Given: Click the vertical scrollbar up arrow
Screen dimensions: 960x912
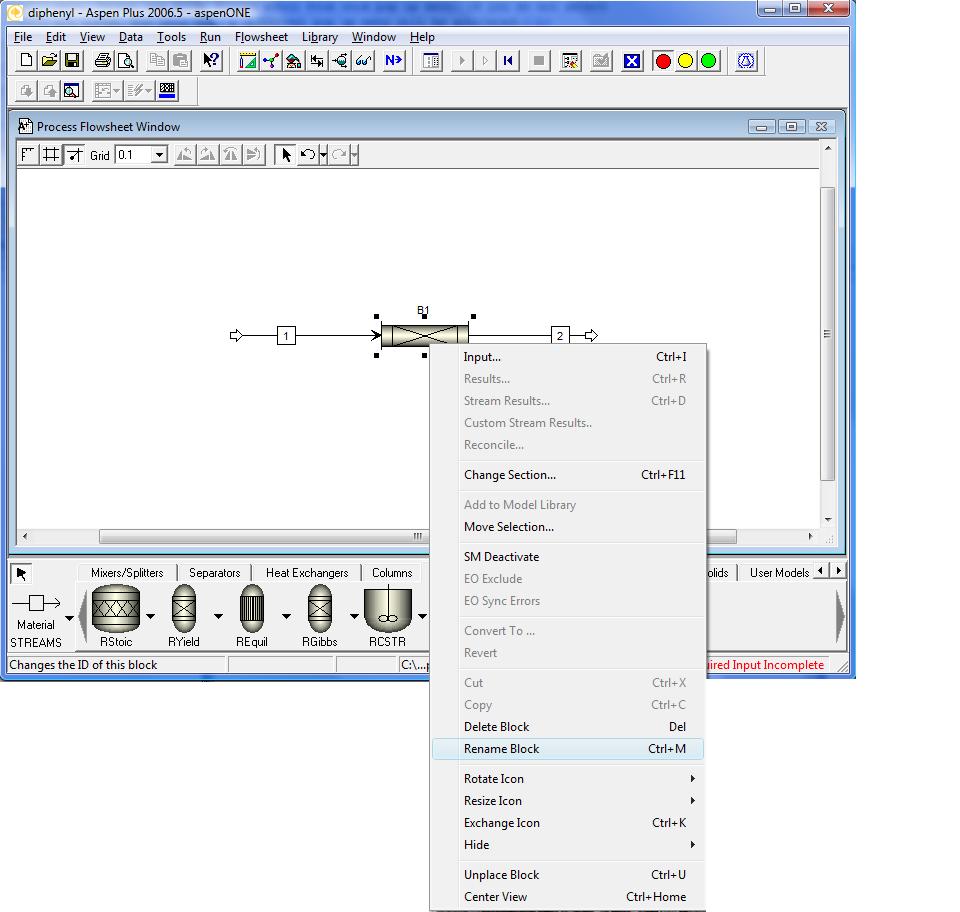Looking at the screenshot, I should click(x=827, y=148).
